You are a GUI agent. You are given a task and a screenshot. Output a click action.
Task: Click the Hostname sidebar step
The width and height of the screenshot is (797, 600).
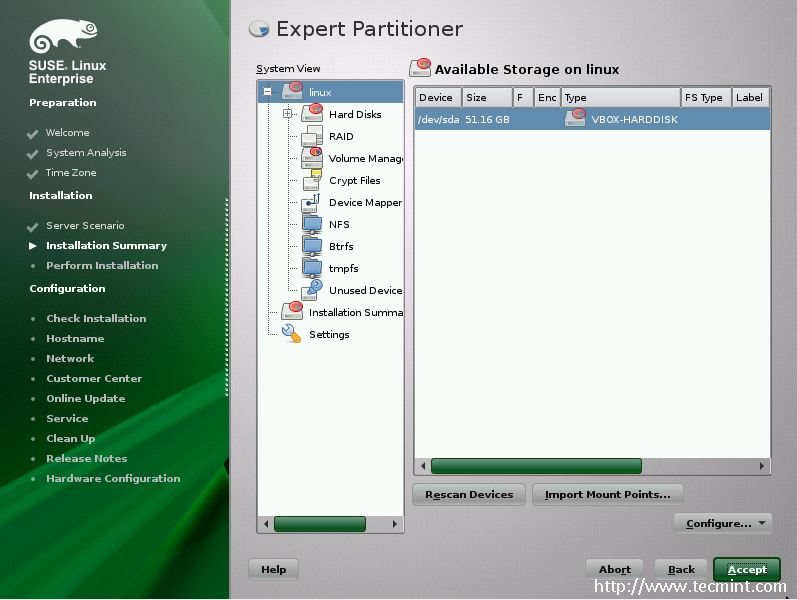click(x=75, y=339)
